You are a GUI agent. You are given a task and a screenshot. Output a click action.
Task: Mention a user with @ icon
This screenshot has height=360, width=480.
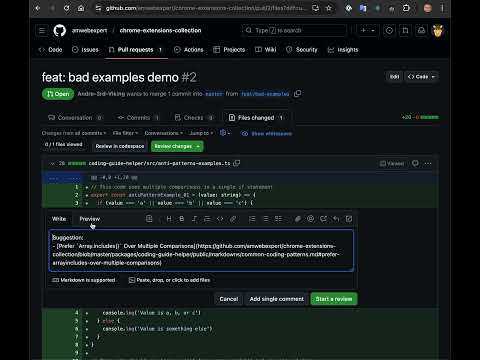point(311,219)
